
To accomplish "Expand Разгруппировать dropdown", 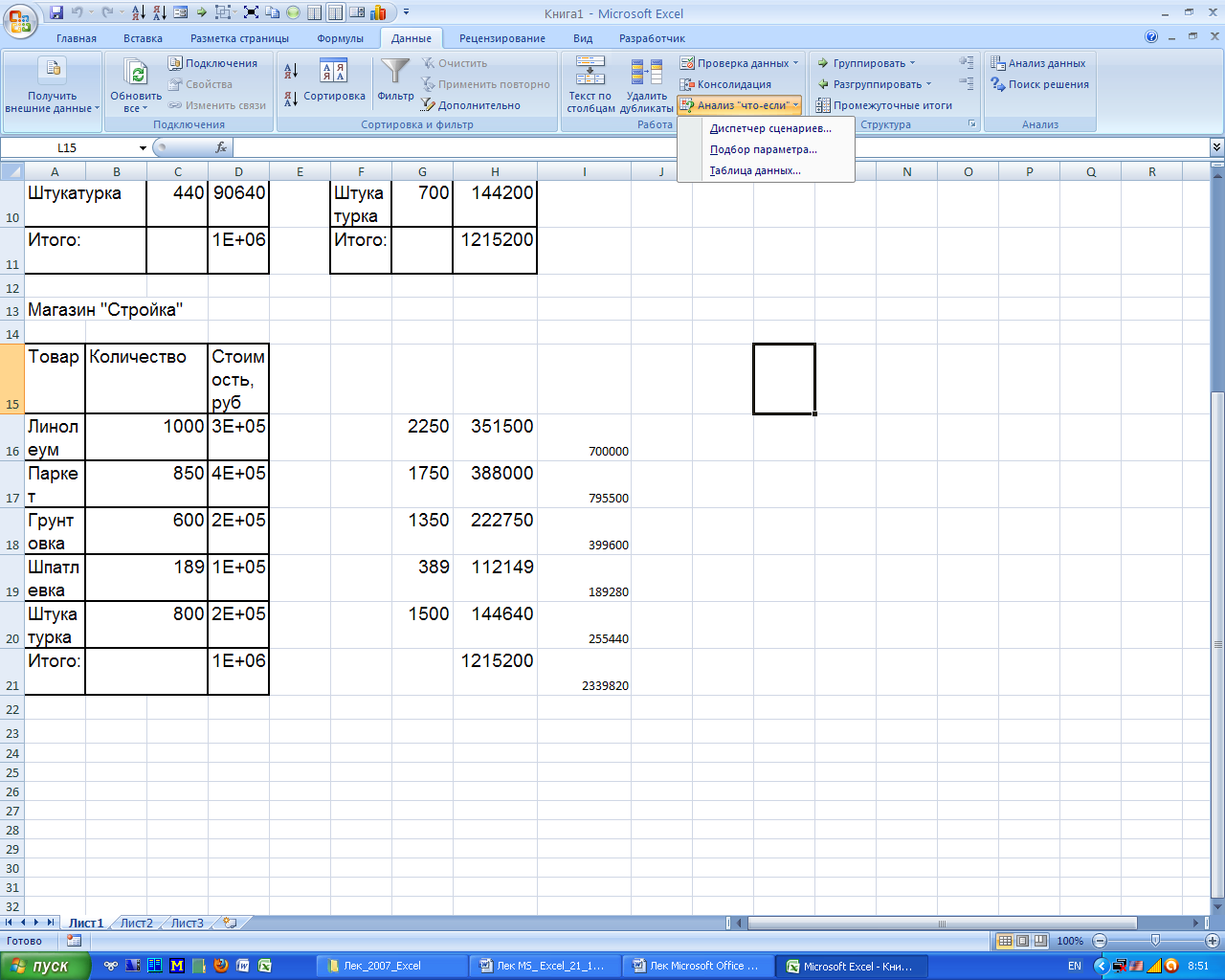I will coord(928,84).
